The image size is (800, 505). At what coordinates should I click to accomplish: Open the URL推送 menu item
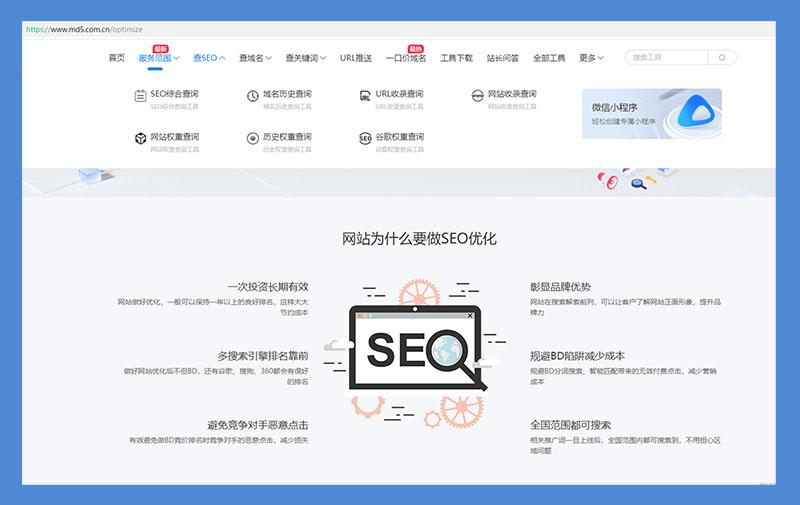click(355, 58)
